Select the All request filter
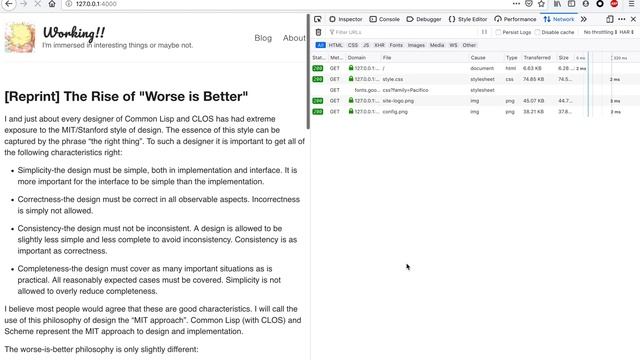The height and width of the screenshot is (360, 640). click(320, 45)
